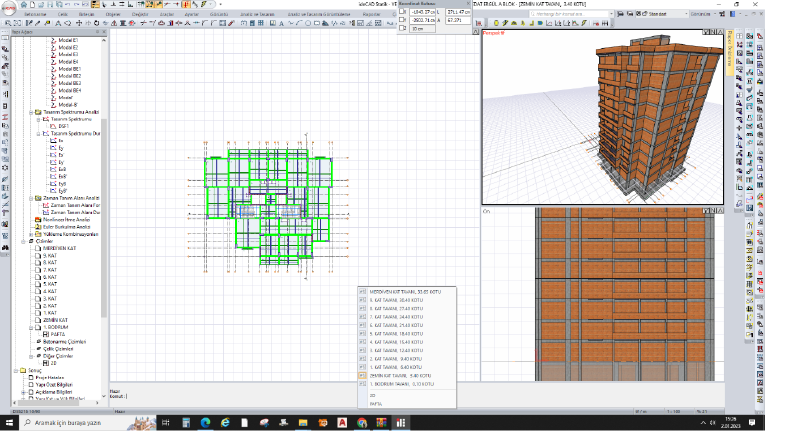Create a new file from quick access
The width and height of the screenshot is (793, 446).
[x=32, y=5]
